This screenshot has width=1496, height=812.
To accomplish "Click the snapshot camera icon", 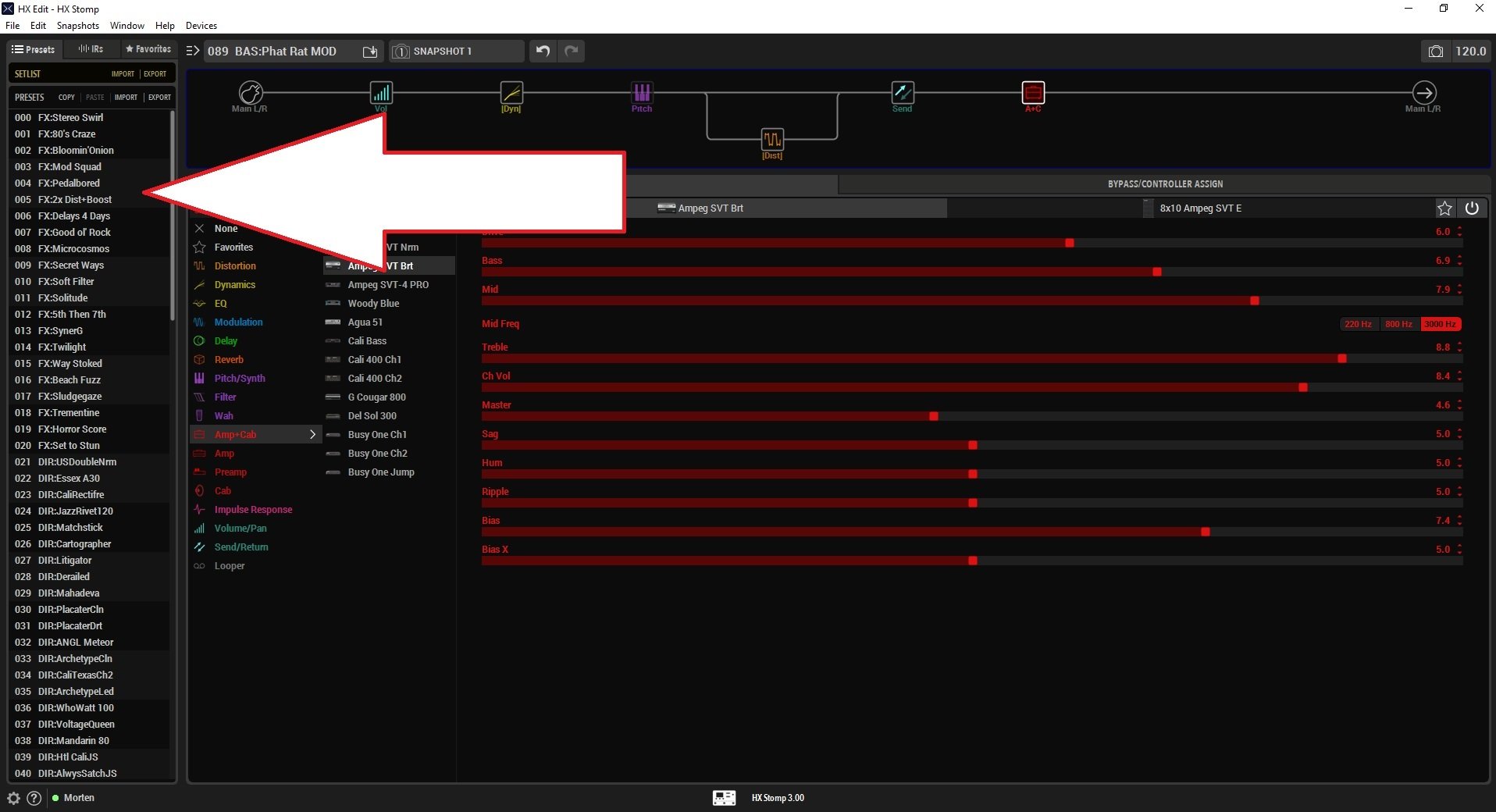I will [x=1435, y=52].
